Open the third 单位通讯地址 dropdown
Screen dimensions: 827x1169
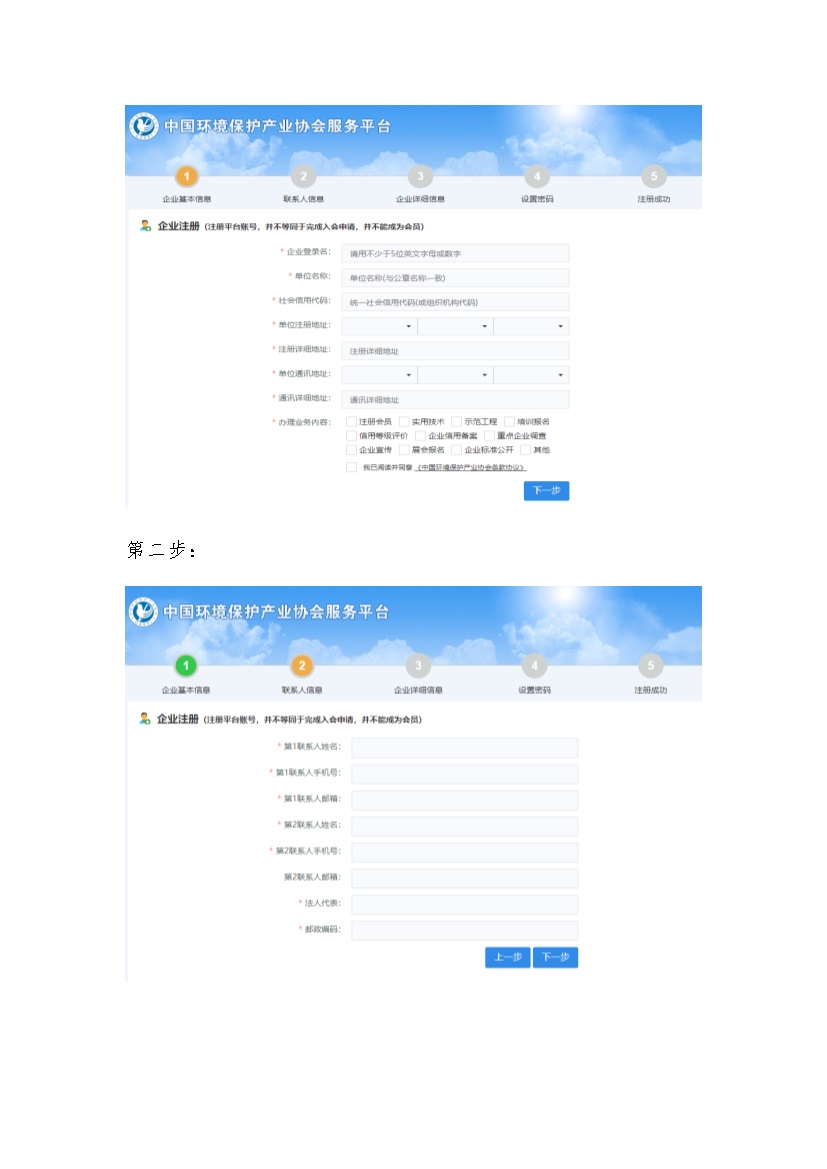pos(531,375)
